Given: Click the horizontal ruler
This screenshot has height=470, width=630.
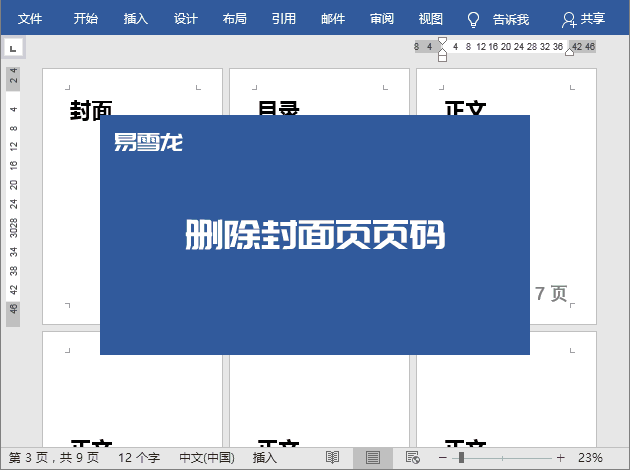Looking at the screenshot, I should coord(505,47).
